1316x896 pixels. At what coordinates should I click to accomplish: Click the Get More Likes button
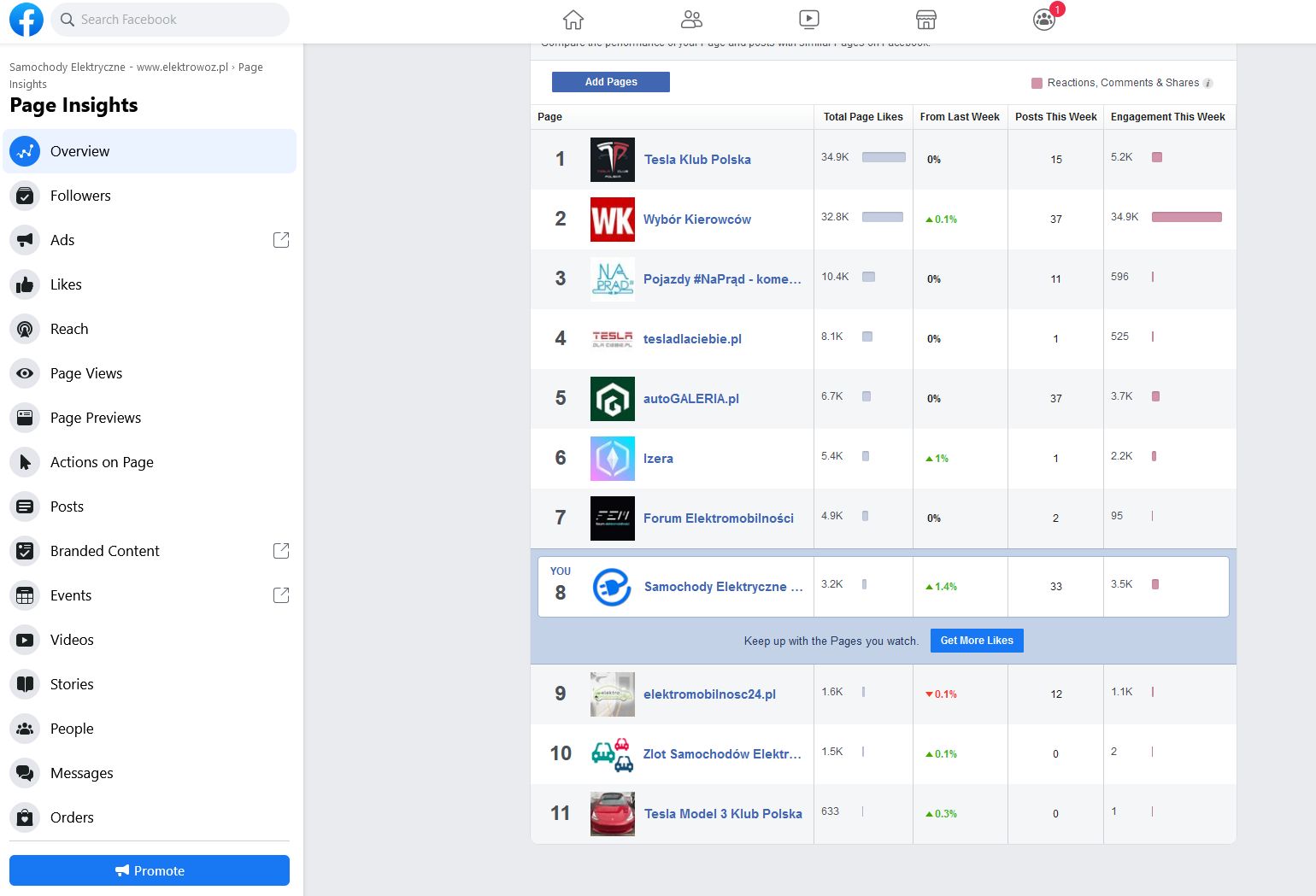click(977, 641)
